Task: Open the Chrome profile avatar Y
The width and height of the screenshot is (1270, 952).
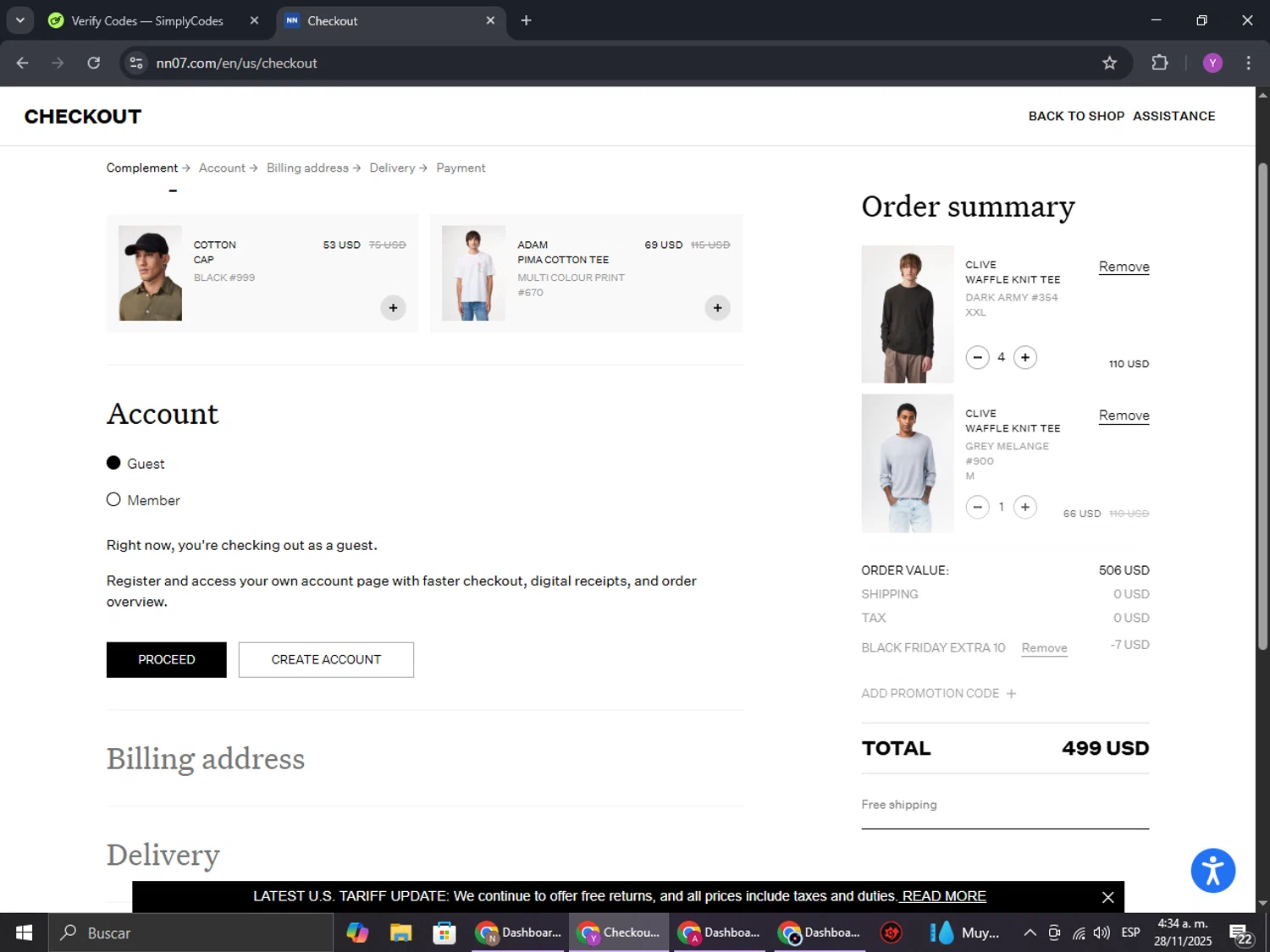Action: pos(1212,63)
